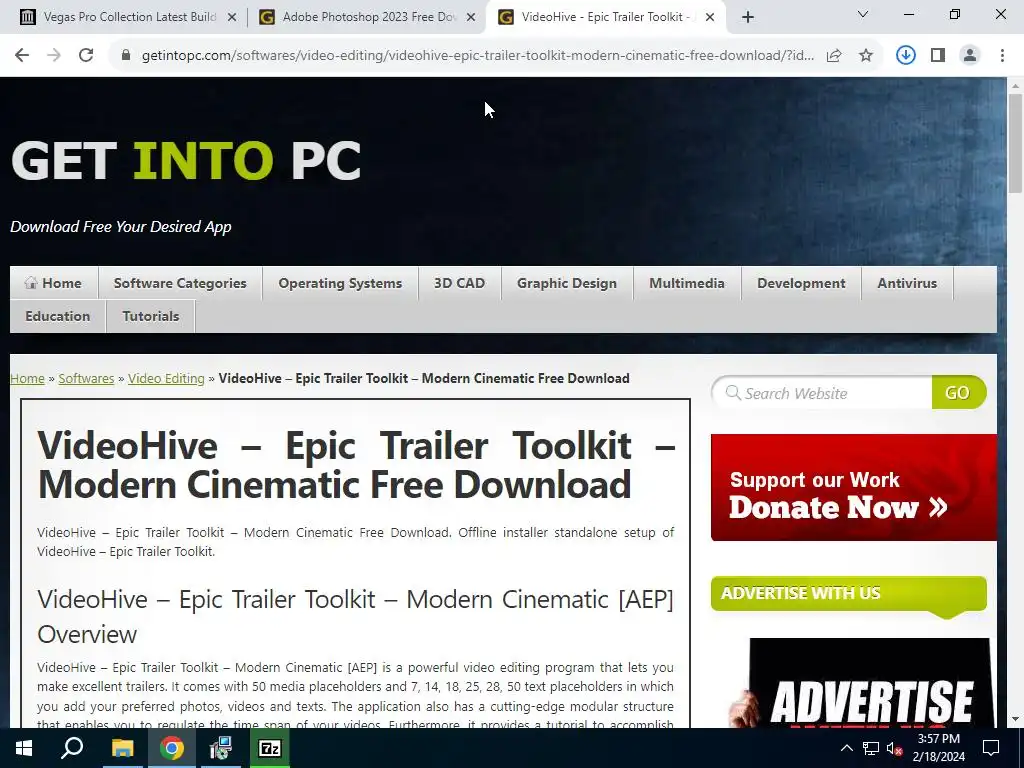Open Multimedia menu item
This screenshot has height=768, width=1024.
(x=687, y=283)
